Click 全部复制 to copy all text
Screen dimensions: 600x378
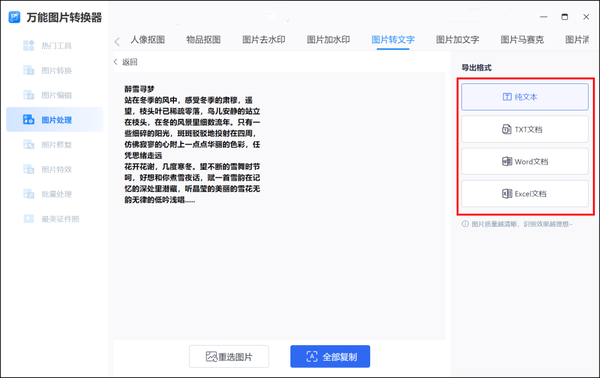coord(330,357)
